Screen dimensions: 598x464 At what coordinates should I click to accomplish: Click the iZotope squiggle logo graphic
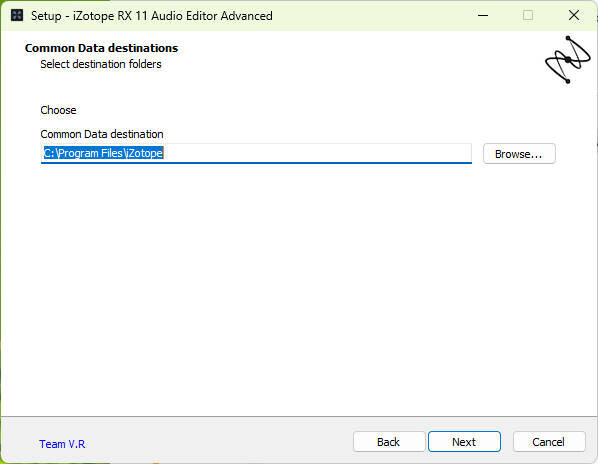pyautogui.click(x=568, y=59)
